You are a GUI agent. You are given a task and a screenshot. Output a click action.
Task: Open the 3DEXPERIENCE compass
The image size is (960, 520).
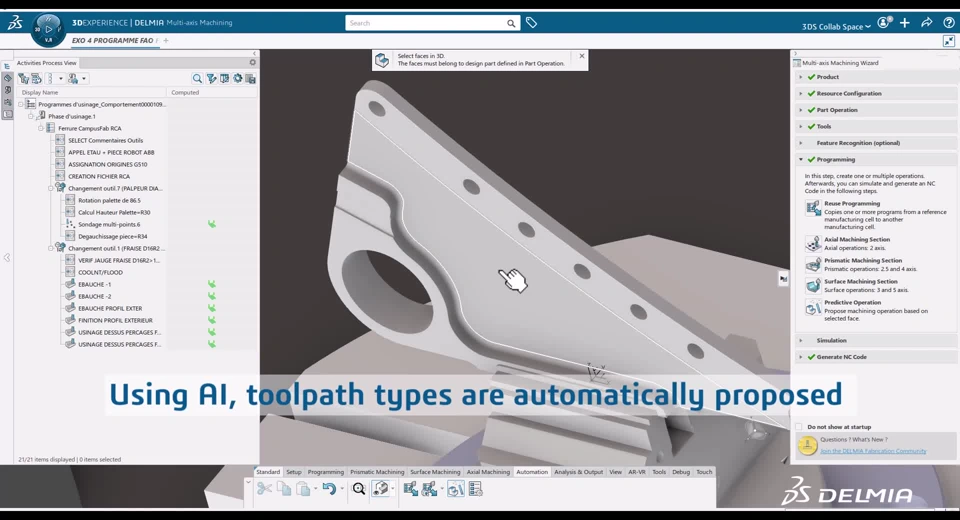(48, 30)
